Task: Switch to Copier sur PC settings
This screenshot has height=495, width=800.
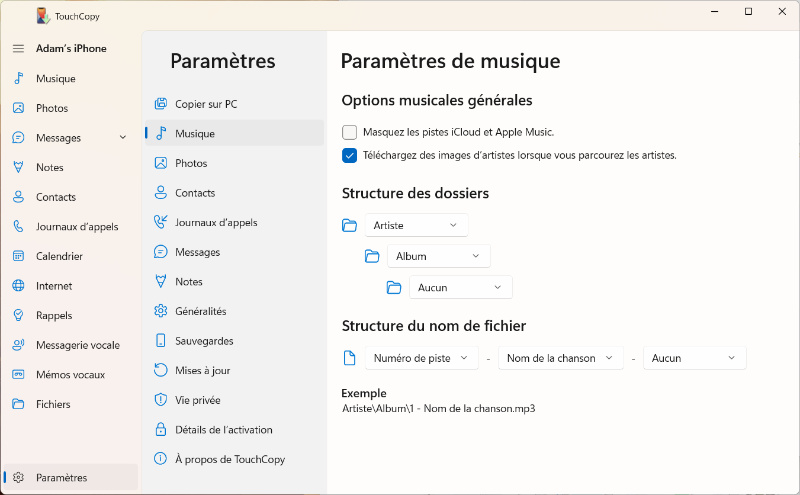Action: pyautogui.click(x=206, y=104)
